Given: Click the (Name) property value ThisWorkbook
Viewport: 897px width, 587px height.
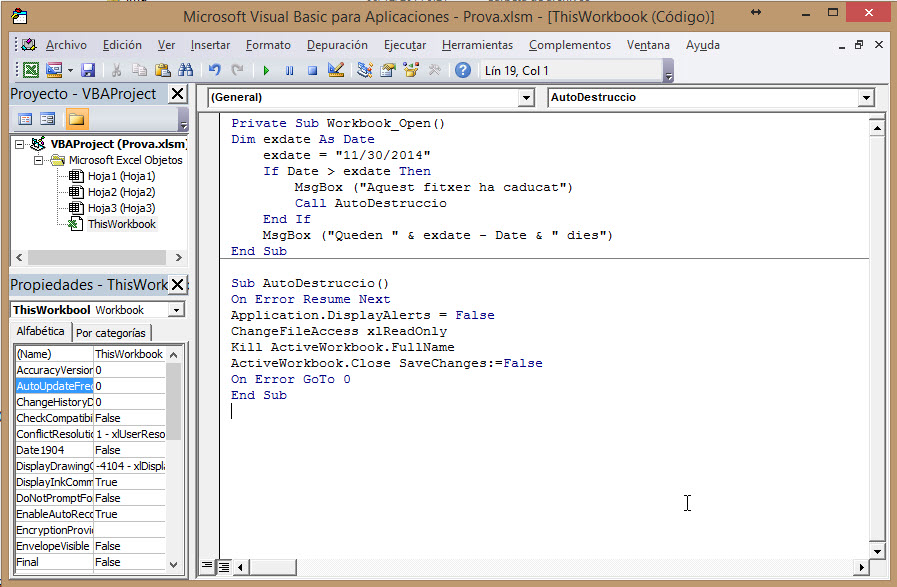Looking at the screenshot, I should pos(130,354).
